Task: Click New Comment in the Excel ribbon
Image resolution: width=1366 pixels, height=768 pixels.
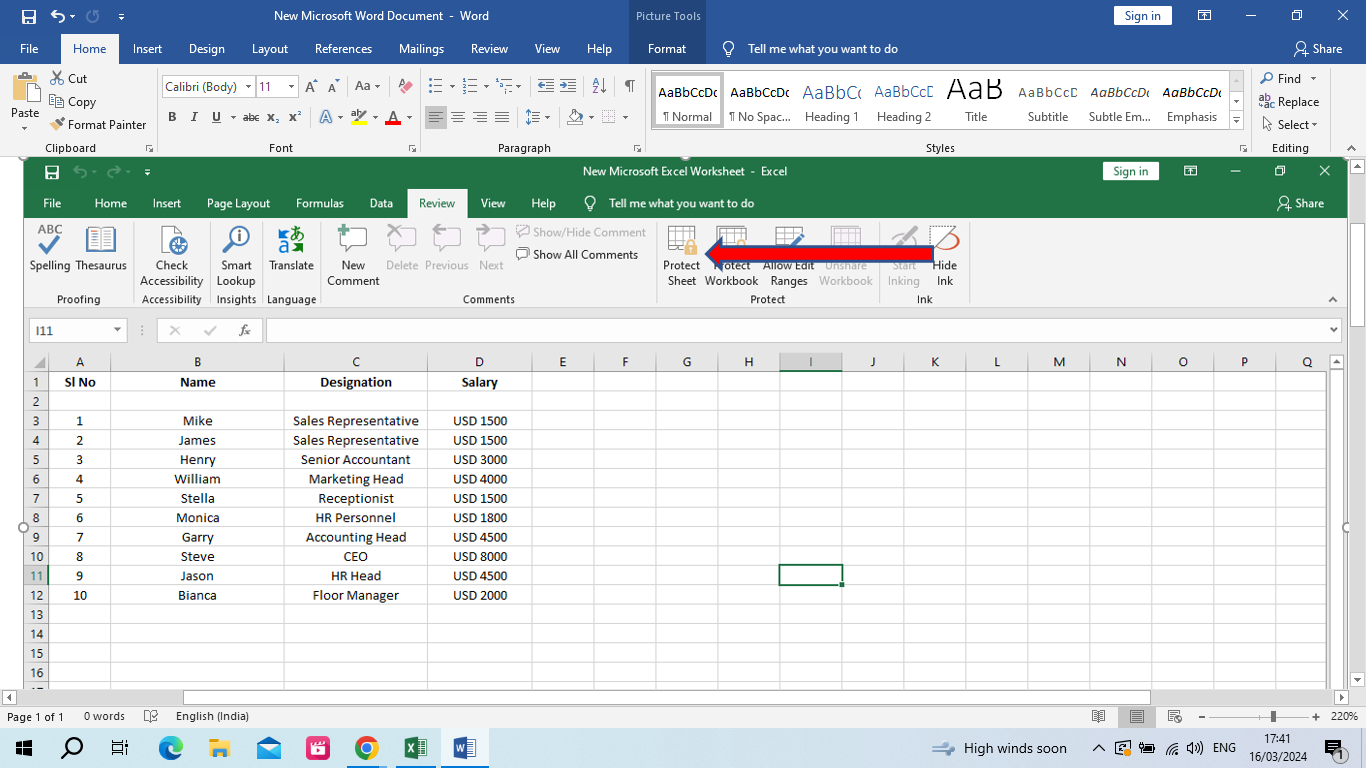Action: (x=353, y=256)
